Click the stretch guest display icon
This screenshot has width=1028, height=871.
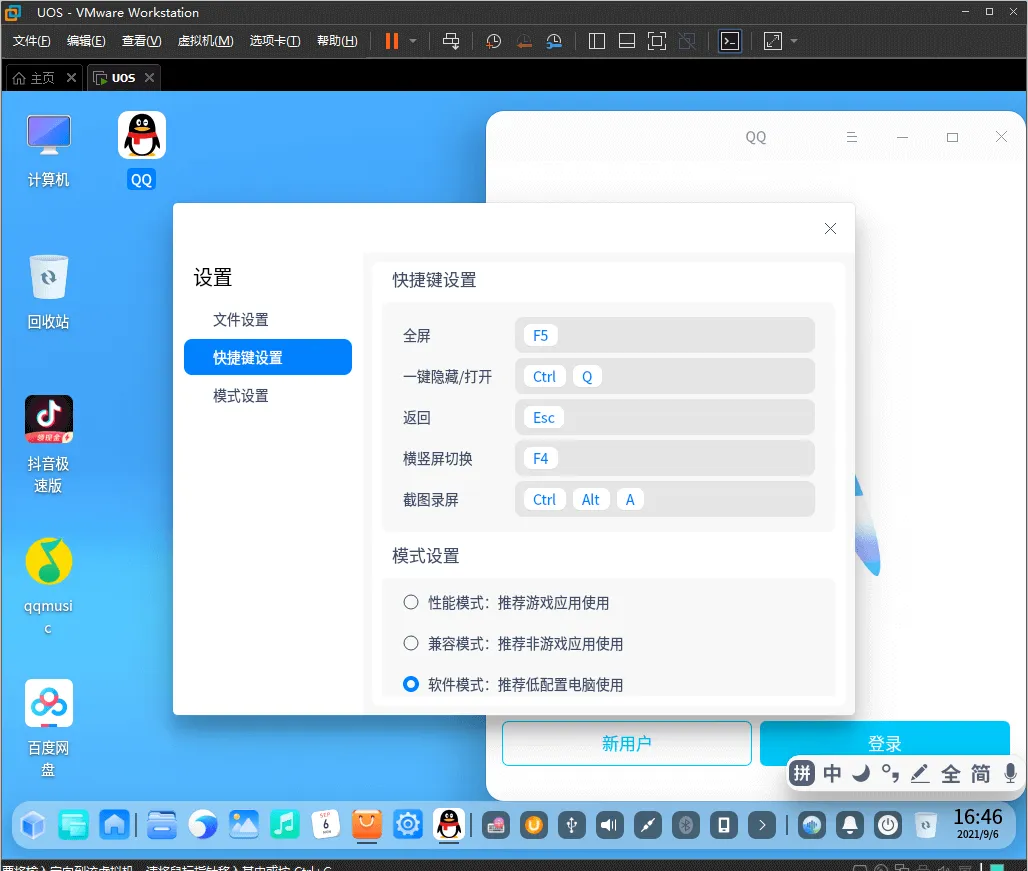(773, 41)
